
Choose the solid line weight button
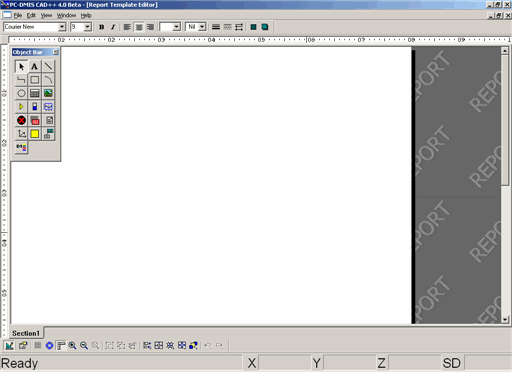pyautogui.click(x=216, y=27)
